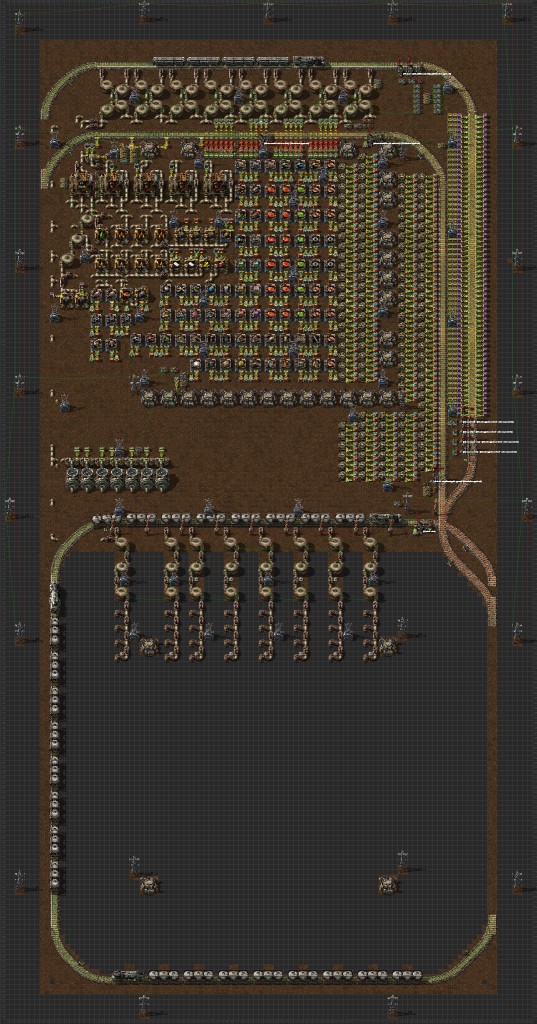Select the roboport in bottom-right dark area
537x1024 pixels.
pos(389,885)
